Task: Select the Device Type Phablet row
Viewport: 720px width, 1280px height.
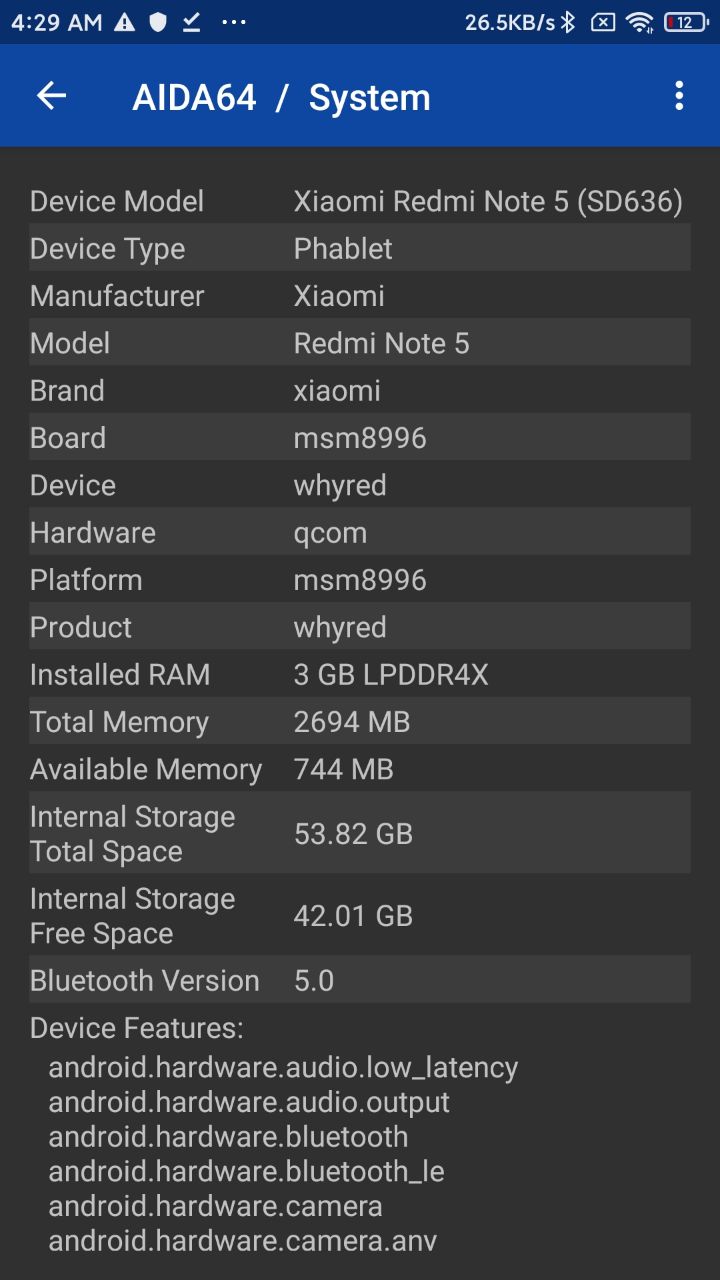Action: click(x=360, y=248)
